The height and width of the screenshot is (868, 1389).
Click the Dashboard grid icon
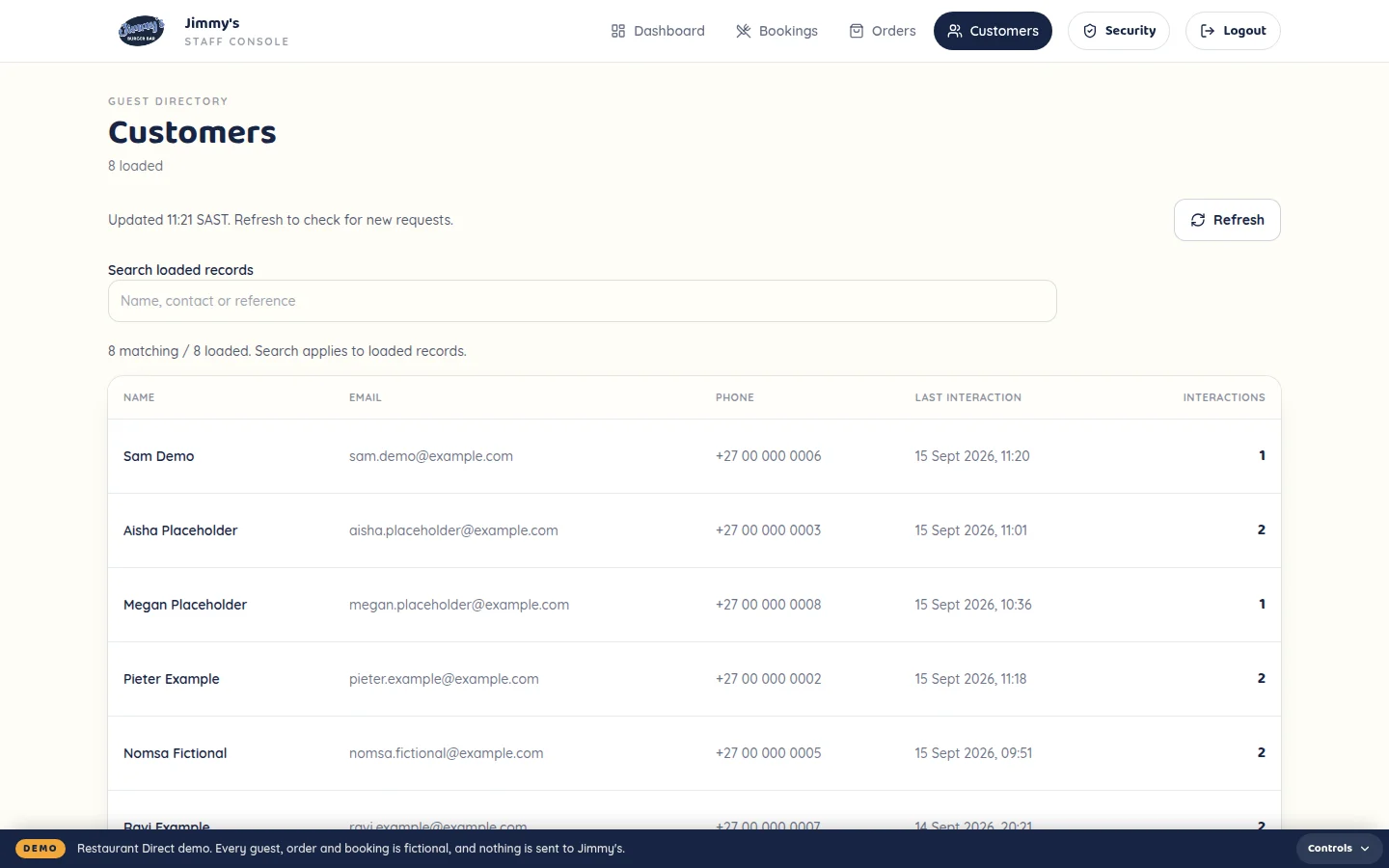tap(618, 31)
